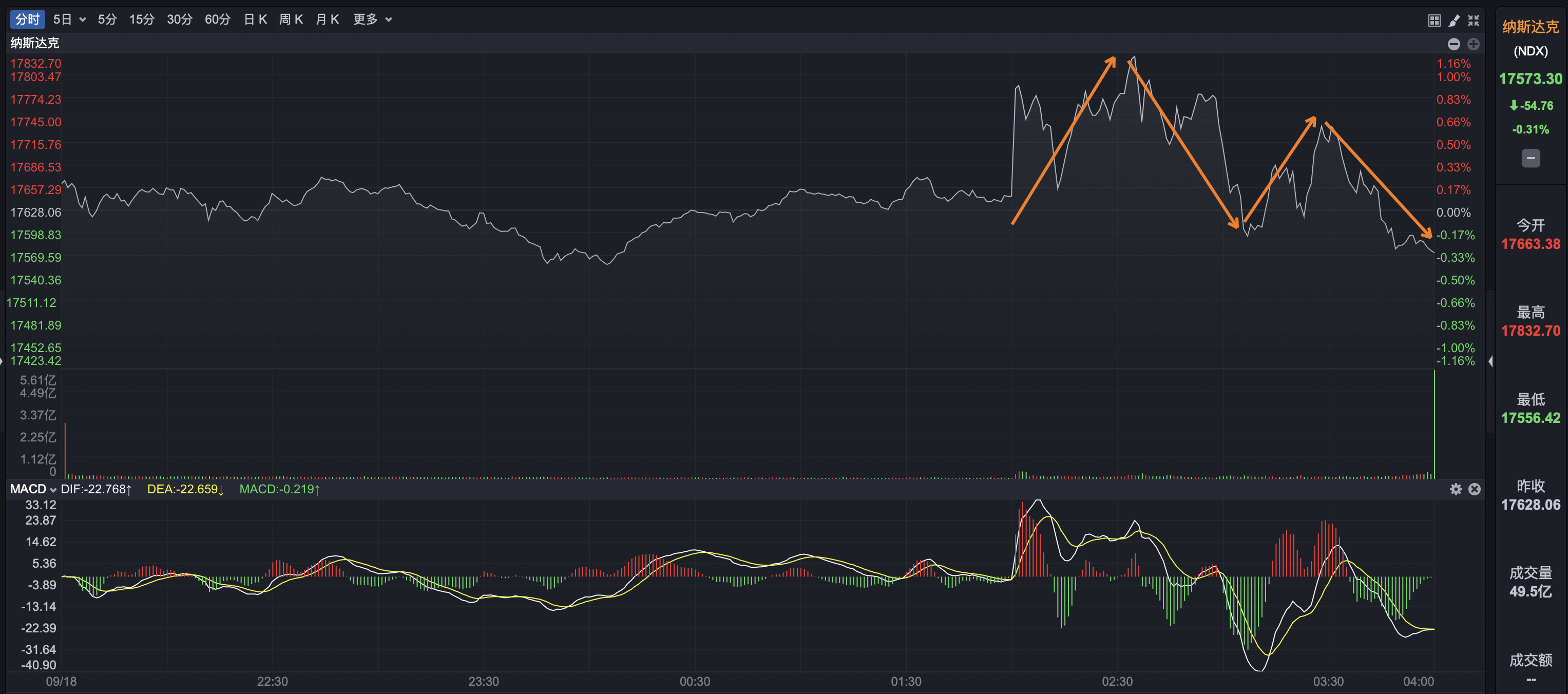Viewport: 1568px width, 694px height.
Task: Close the MACD indicator panel
Action: pyautogui.click(x=1474, y=489)
